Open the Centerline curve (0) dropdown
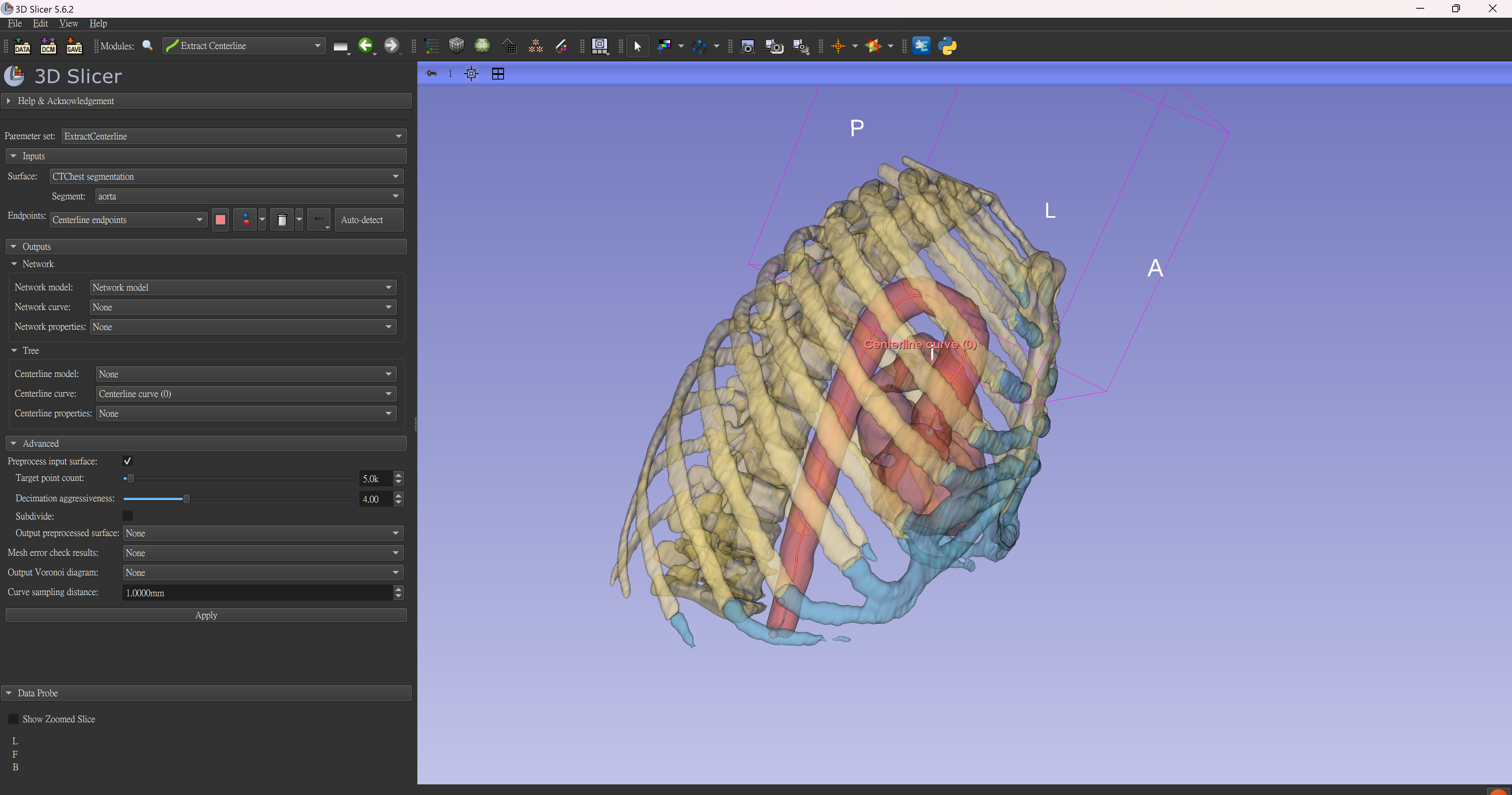 coord(246,393)
